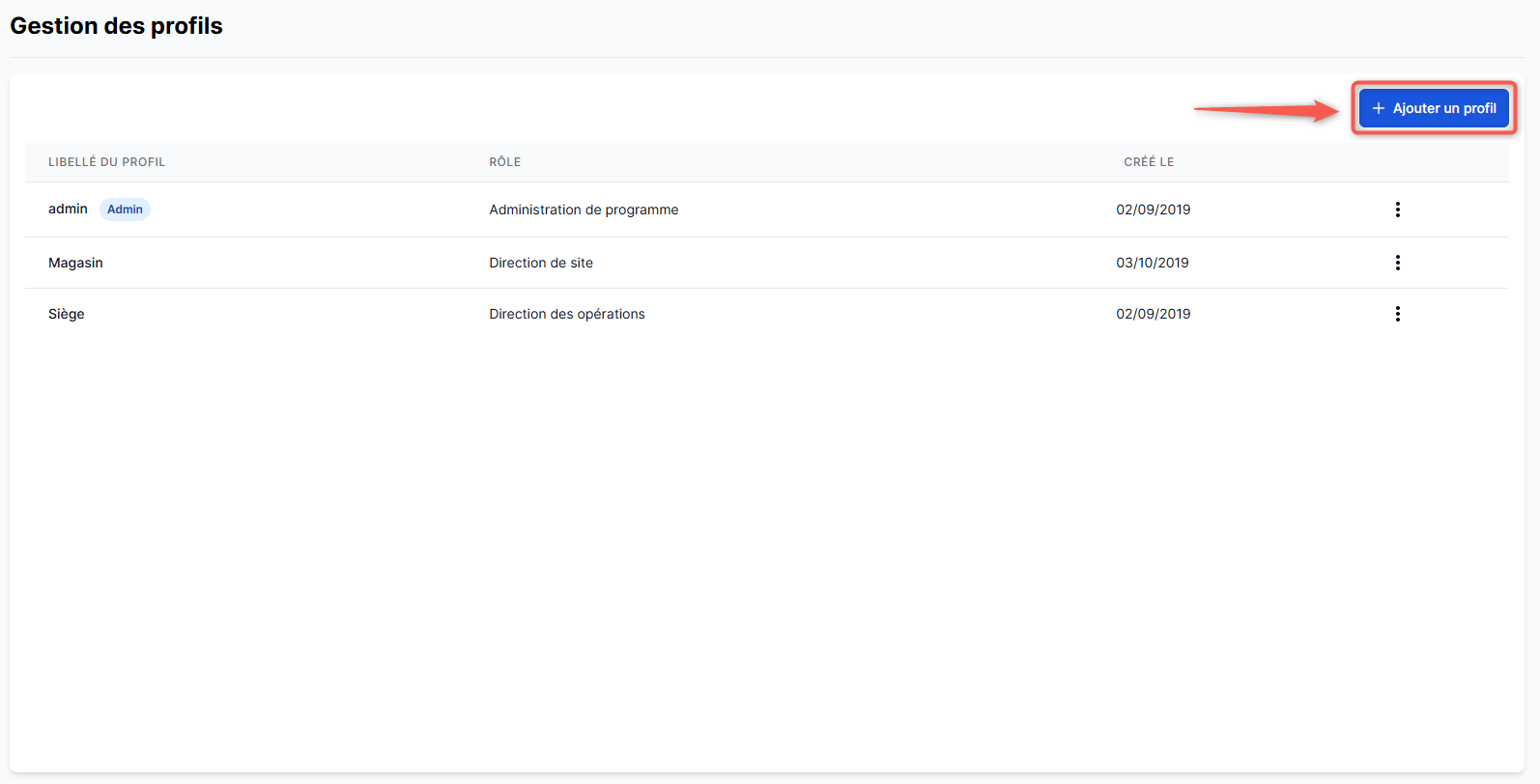Viewport: 1540px width, 784px height.
Task: Click the Ajouter un profil button
Action: point(1434,108)
